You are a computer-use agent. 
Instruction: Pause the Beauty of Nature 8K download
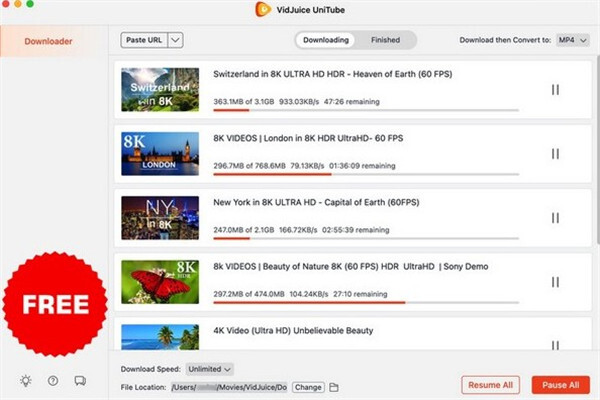(x=555, y=282)
